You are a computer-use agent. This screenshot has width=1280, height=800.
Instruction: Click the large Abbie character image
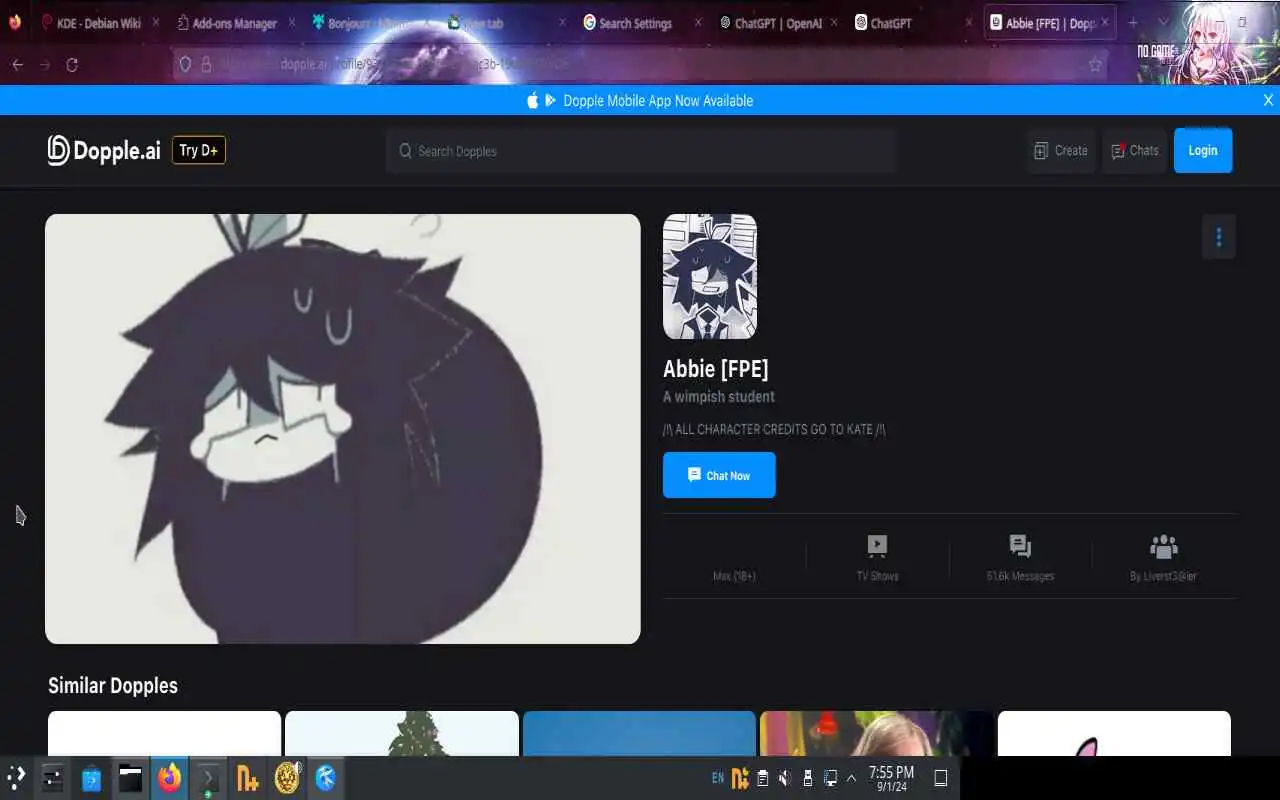[343, 429]
